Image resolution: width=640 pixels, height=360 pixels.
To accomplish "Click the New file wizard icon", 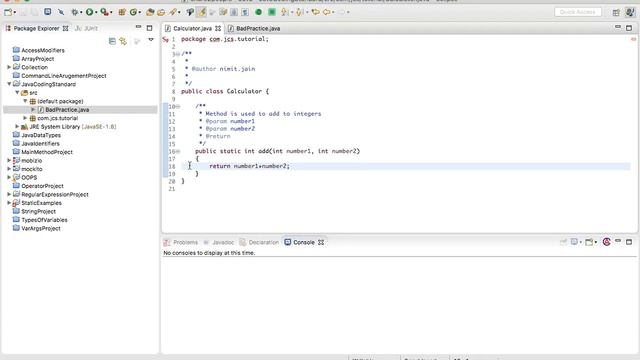I will (8, 12).
